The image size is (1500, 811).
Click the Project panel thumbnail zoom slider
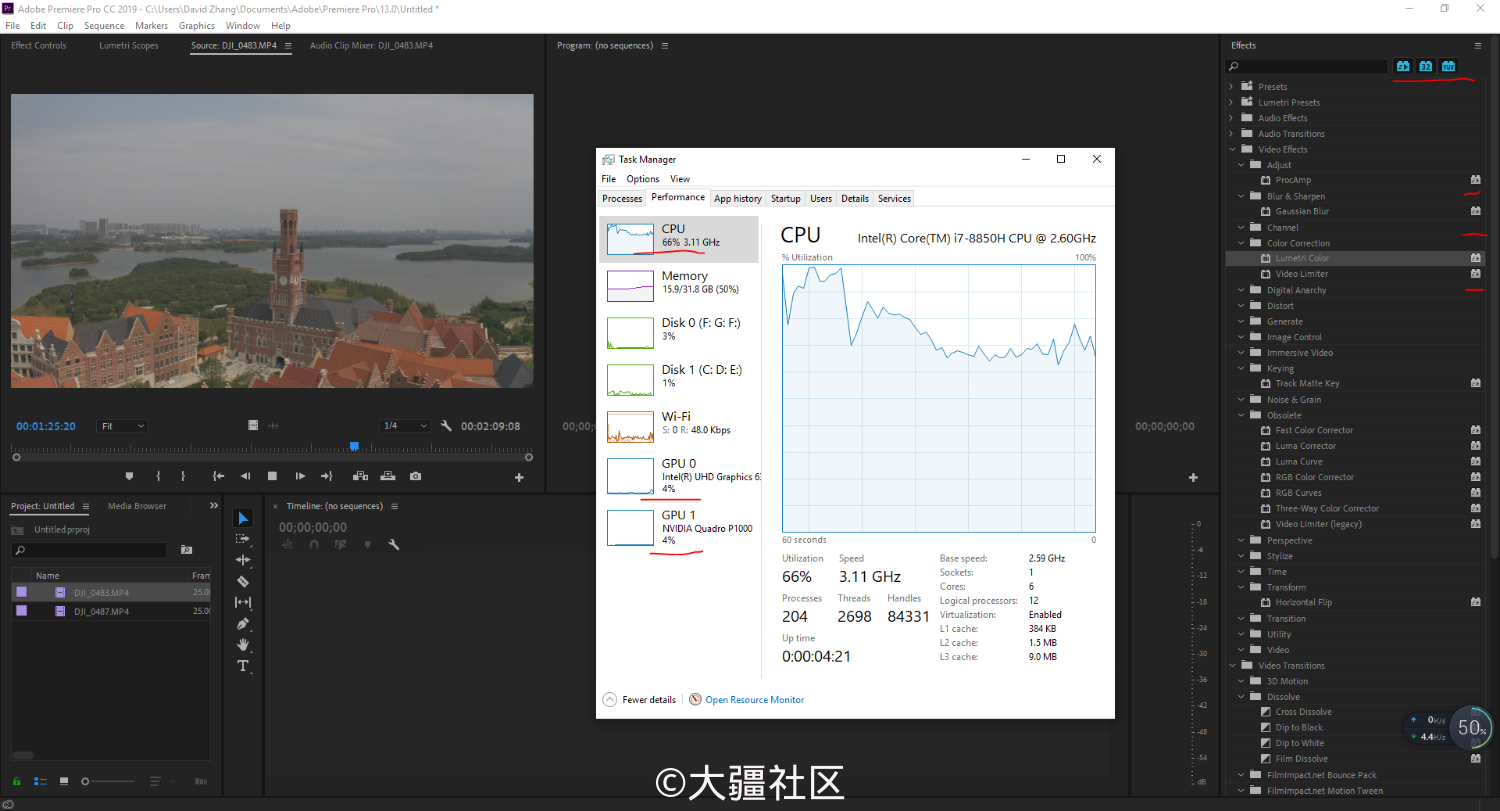pos(110,781)
